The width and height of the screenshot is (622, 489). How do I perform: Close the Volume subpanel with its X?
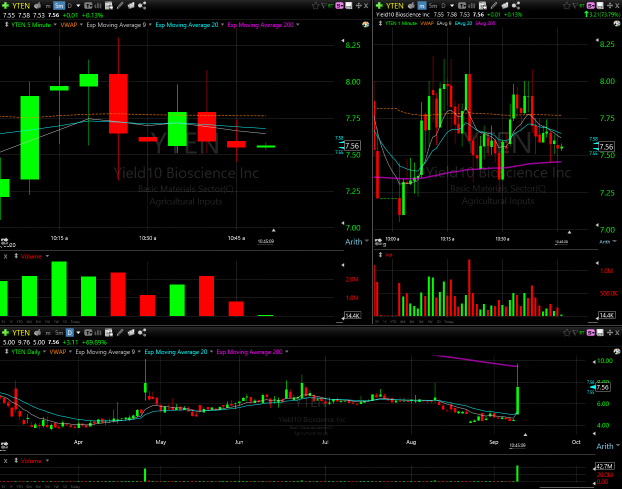tap(5, 256)
